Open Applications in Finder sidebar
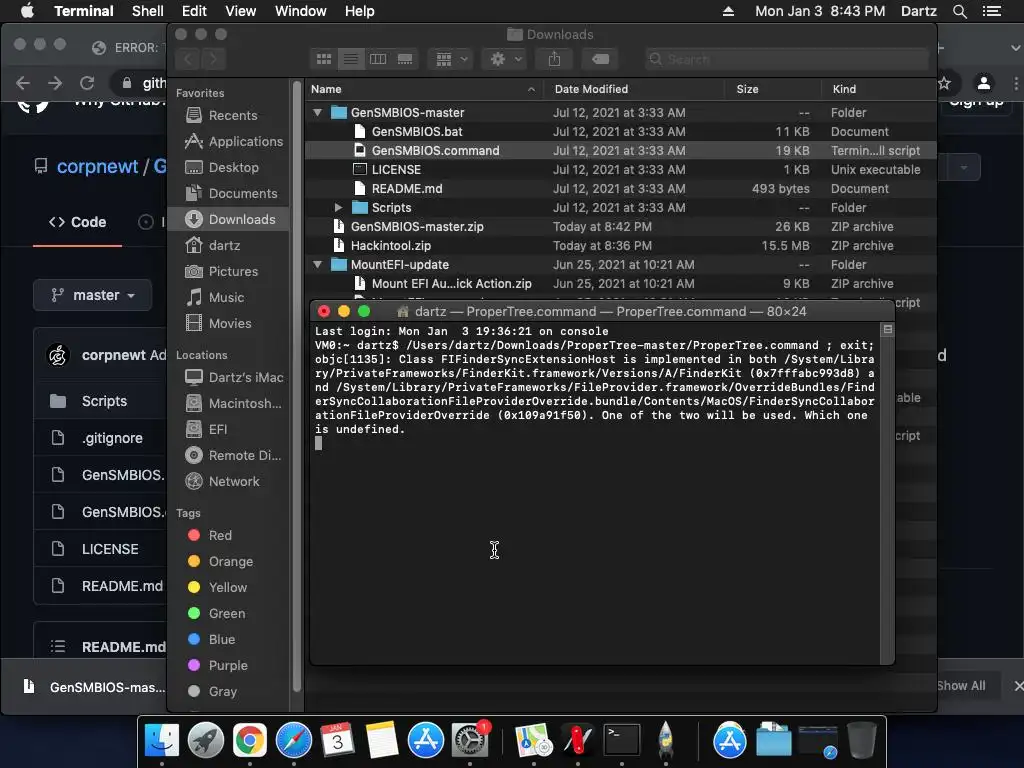1024x768 pixels. tap(234, 142)
